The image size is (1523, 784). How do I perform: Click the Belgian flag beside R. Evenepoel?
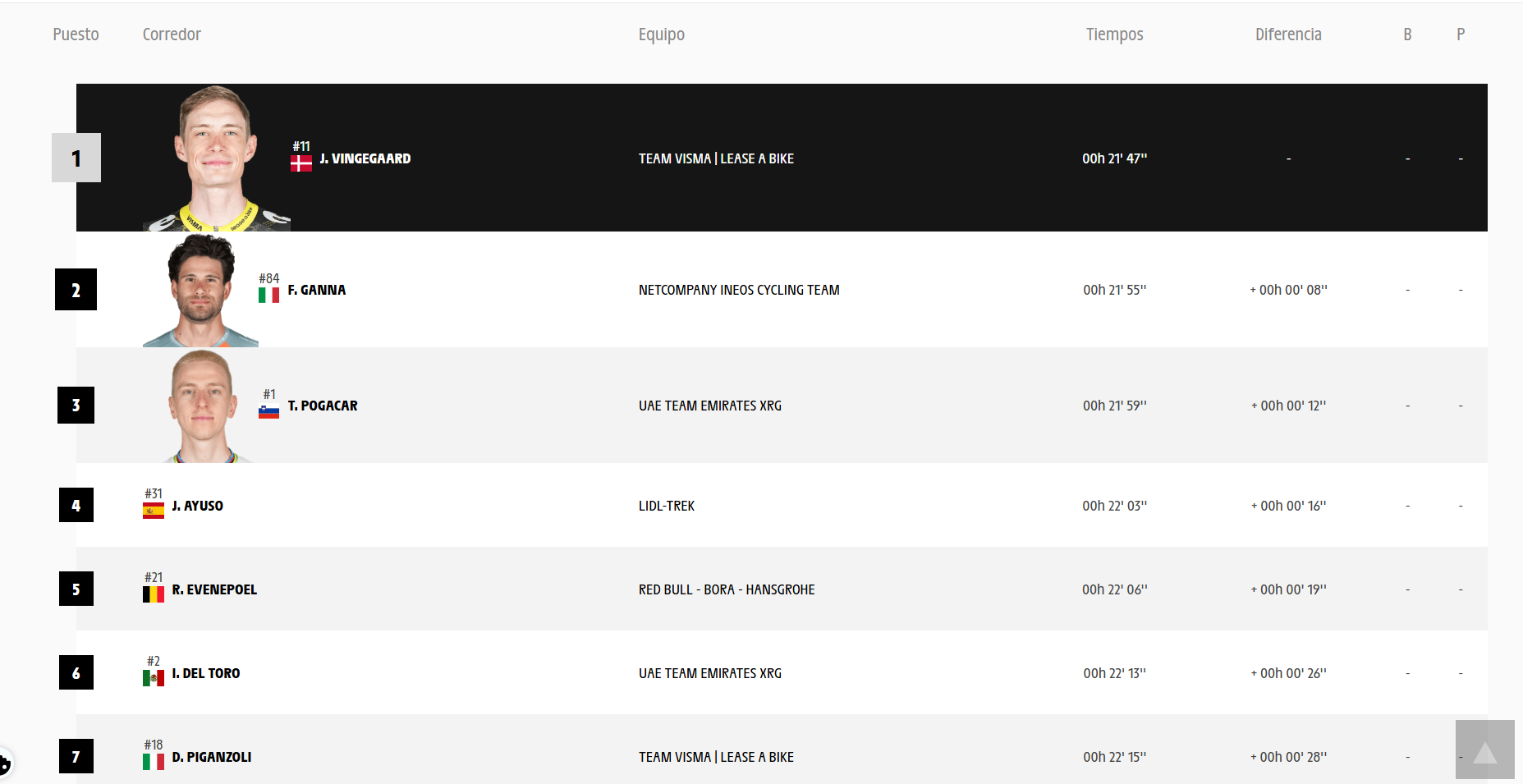154,594
